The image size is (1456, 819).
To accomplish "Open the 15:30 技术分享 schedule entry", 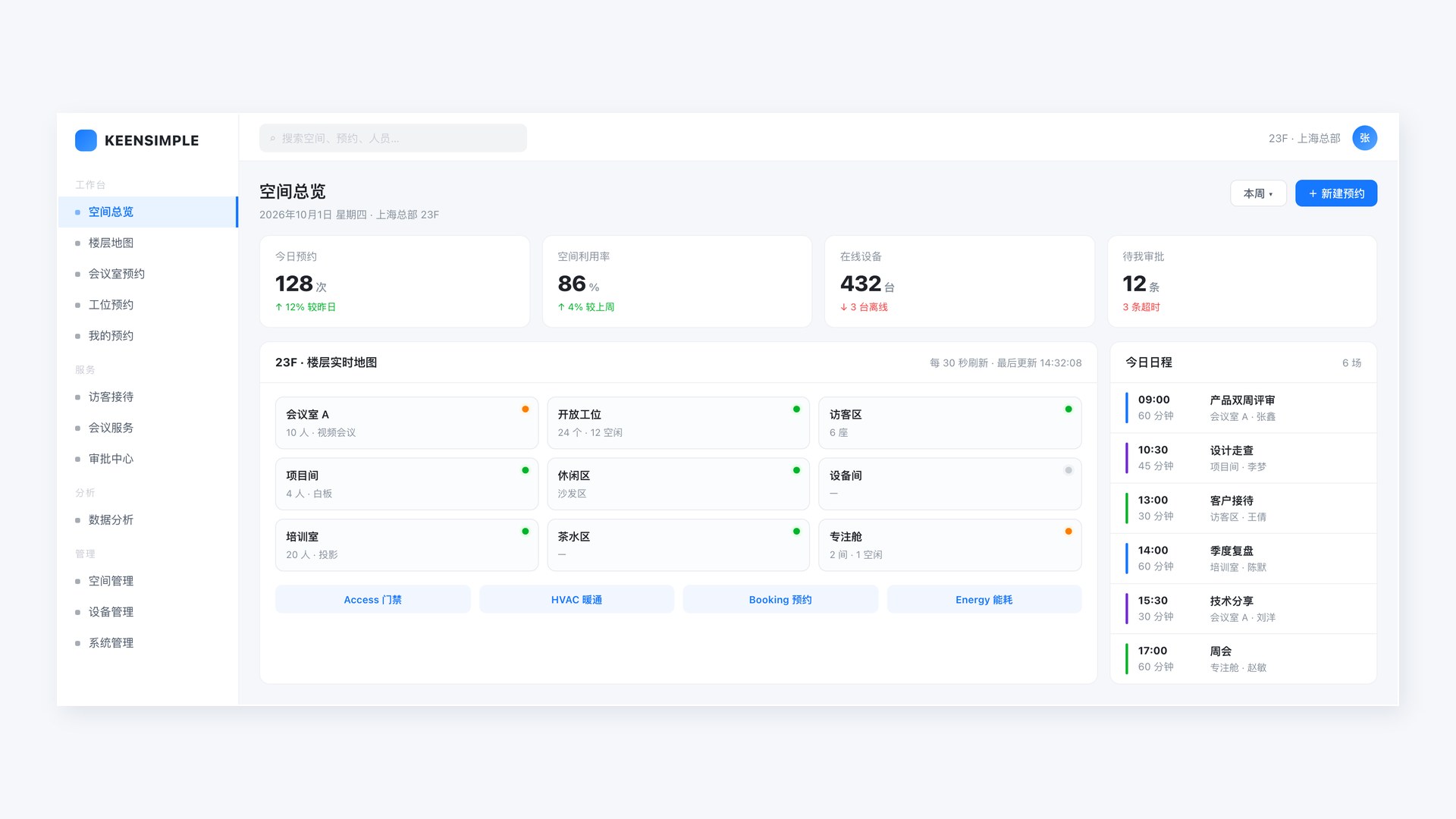I will click(1243, 608).
